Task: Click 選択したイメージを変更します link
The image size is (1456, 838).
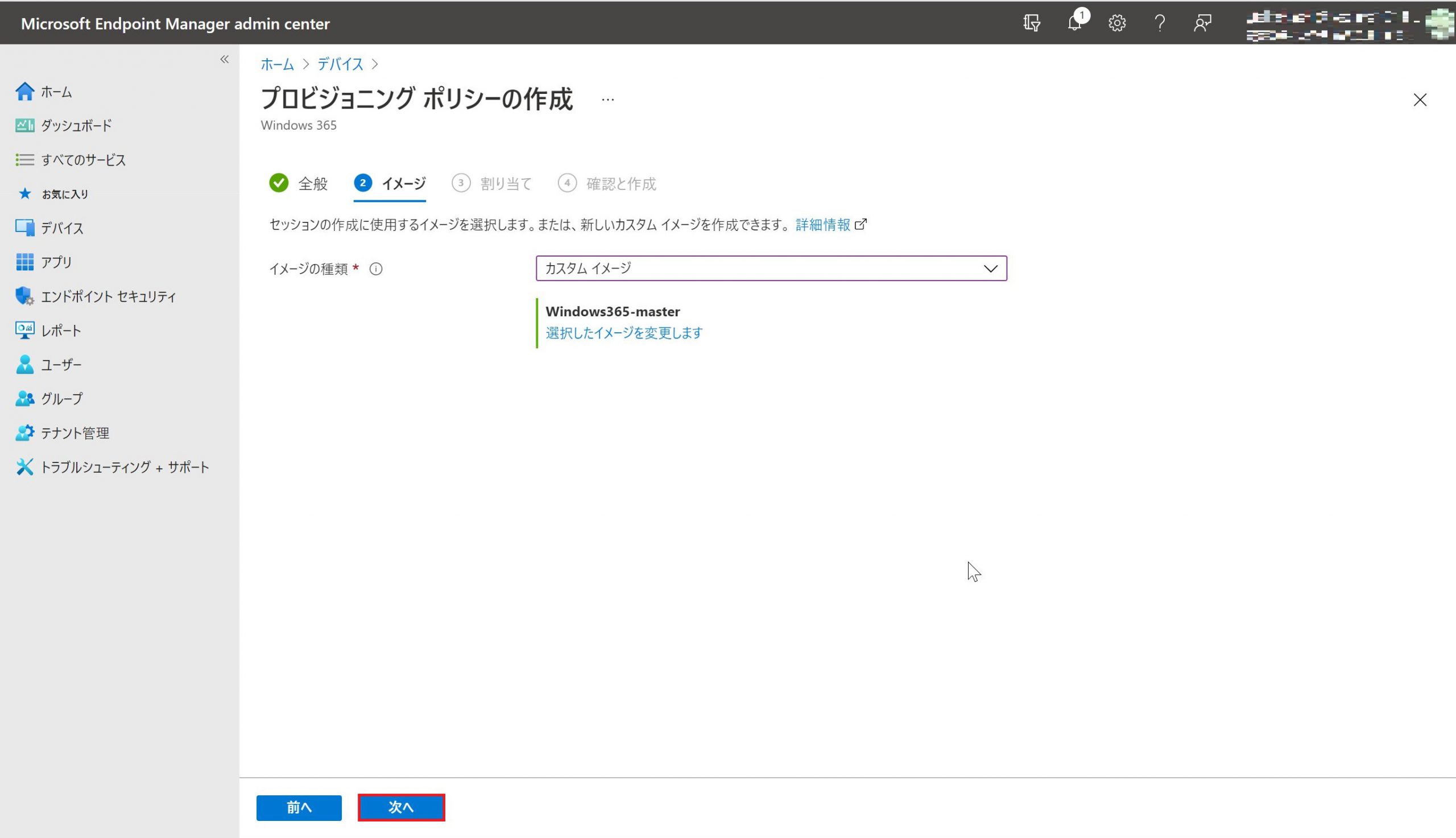Action: 623,333
